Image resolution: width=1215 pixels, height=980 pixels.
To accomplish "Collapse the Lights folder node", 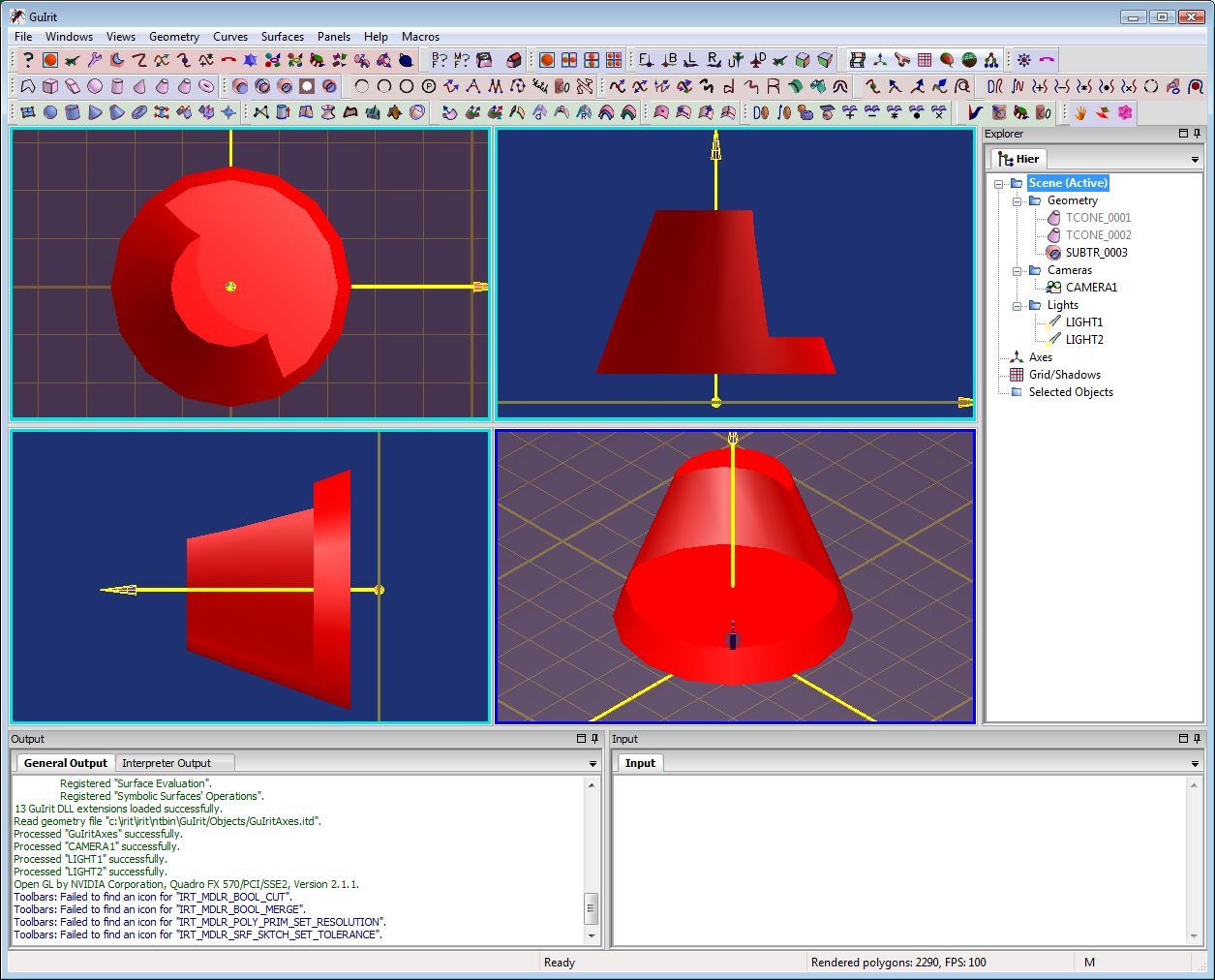I will [1018, 305].
